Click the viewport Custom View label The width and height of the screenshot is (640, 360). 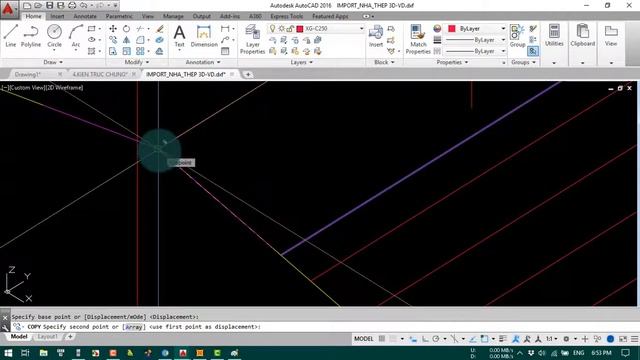click(x=29, y=87)
